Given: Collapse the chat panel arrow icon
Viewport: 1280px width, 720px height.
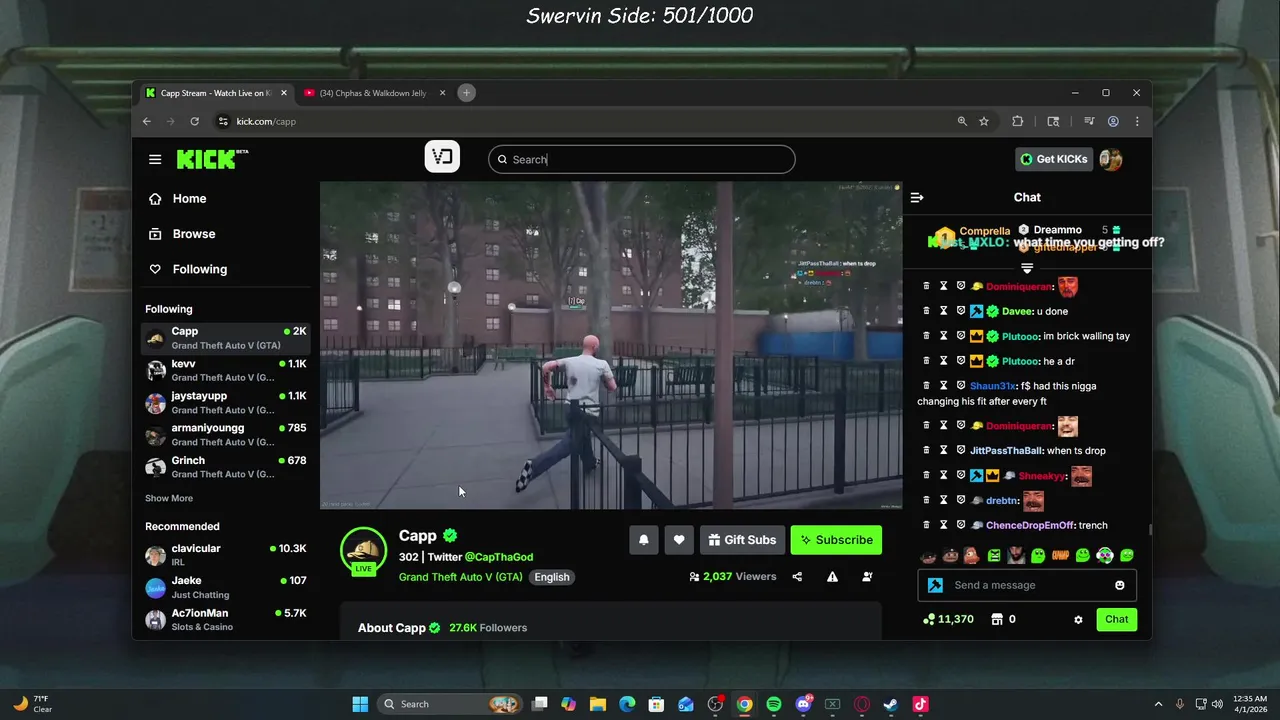Looking at the screenshot, I should coord(917,197).
